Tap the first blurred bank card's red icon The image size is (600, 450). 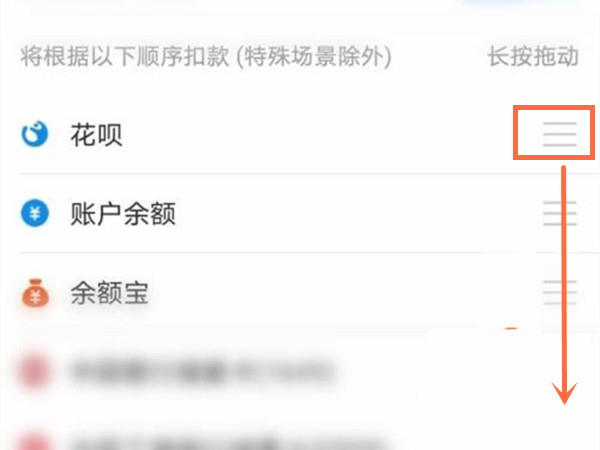point(34,371)
